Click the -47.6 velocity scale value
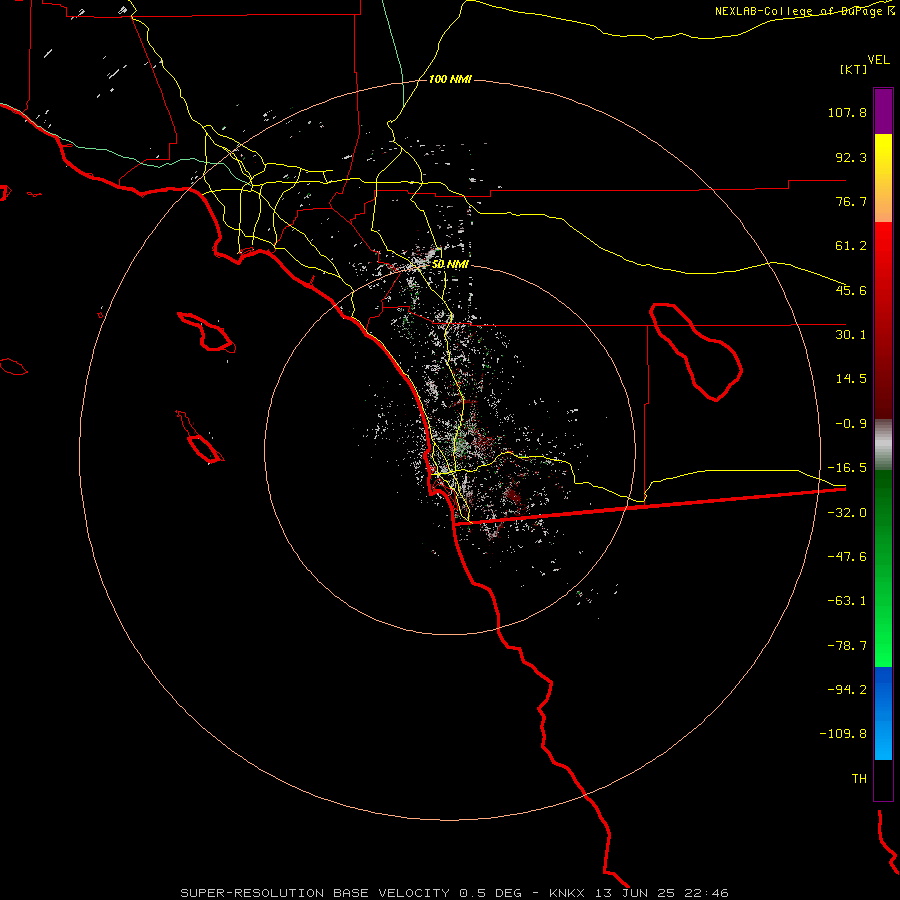This screenshot has width=900, height=900. [x=847, y=557]
